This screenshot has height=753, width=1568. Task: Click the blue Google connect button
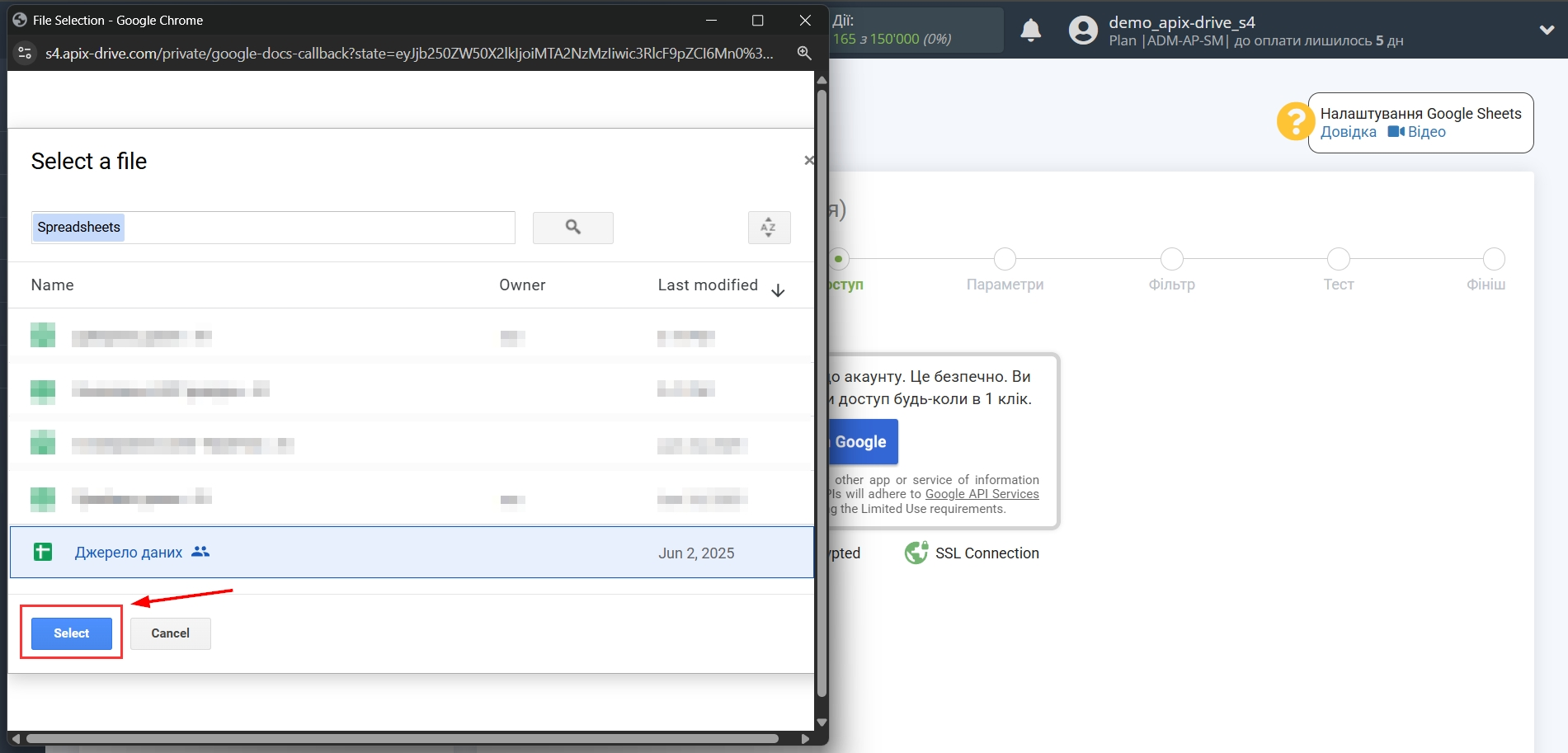pos(864,442)
